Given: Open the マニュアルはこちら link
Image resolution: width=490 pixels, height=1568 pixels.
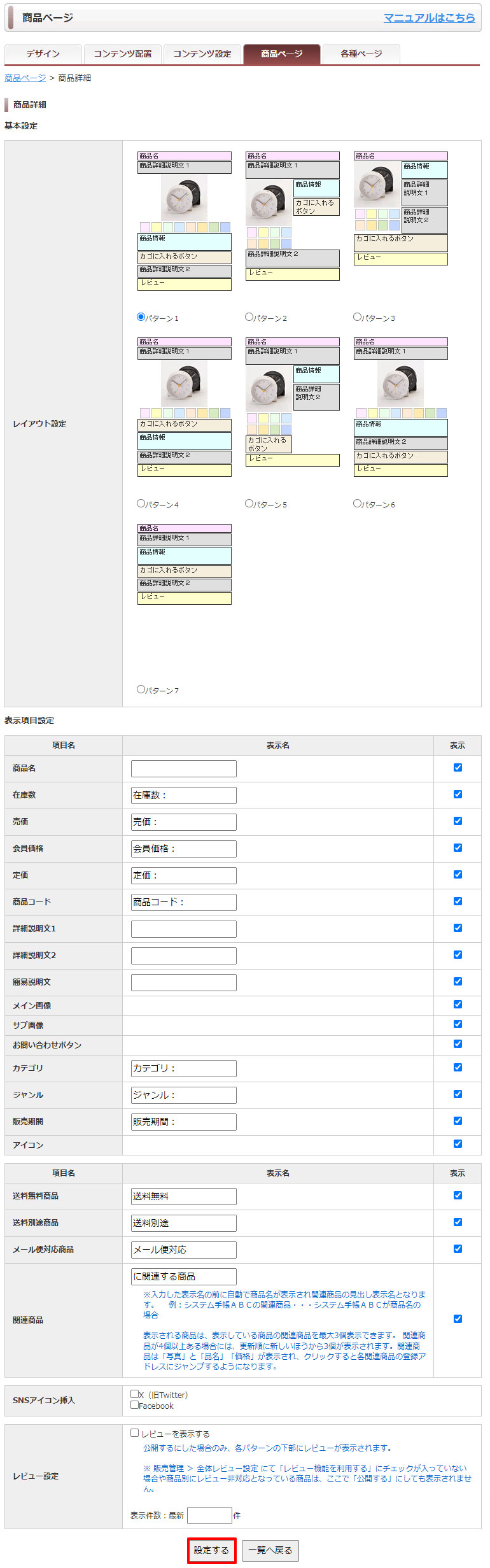Looking at the screenshot, I should point(429,18).
